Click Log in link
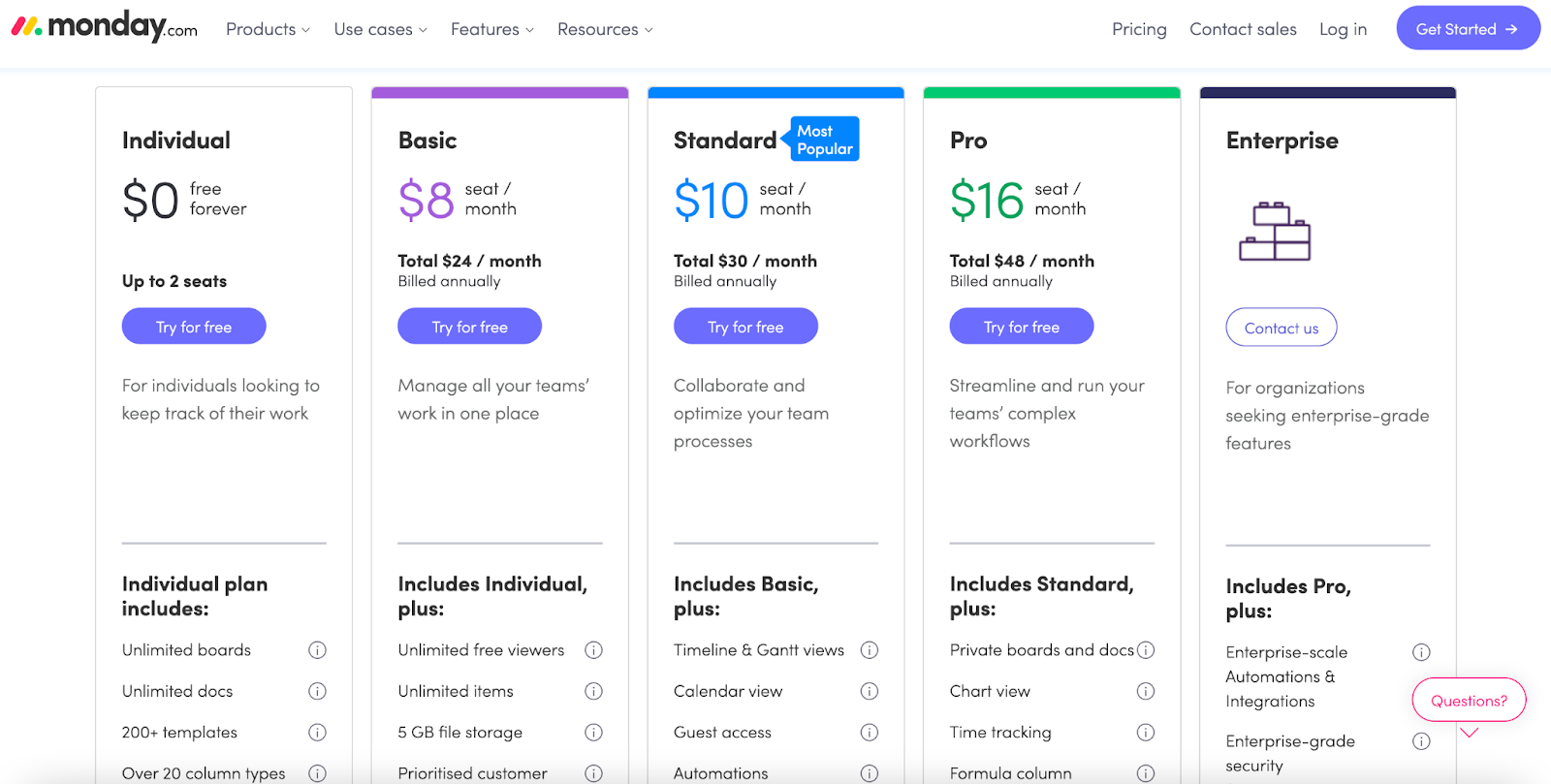This screenshot has height=784, width=1551. pos(1343,29)
